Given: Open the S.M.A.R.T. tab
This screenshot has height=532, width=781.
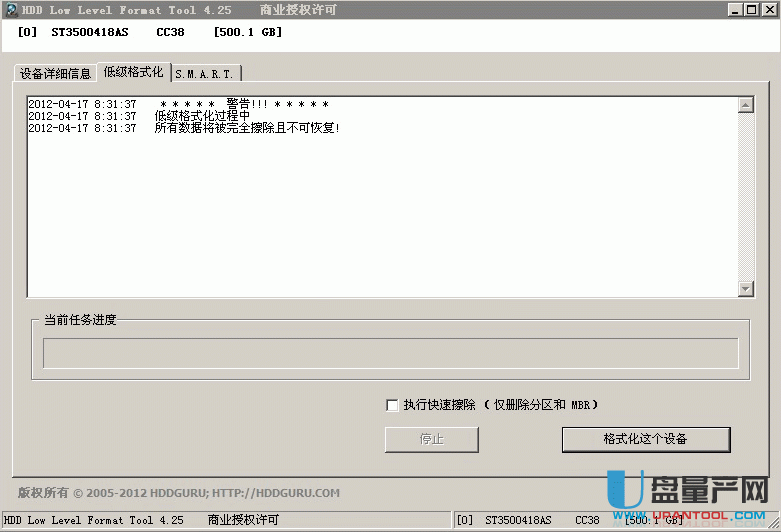Looking at the screenshot, I should [x=205, y=74].
